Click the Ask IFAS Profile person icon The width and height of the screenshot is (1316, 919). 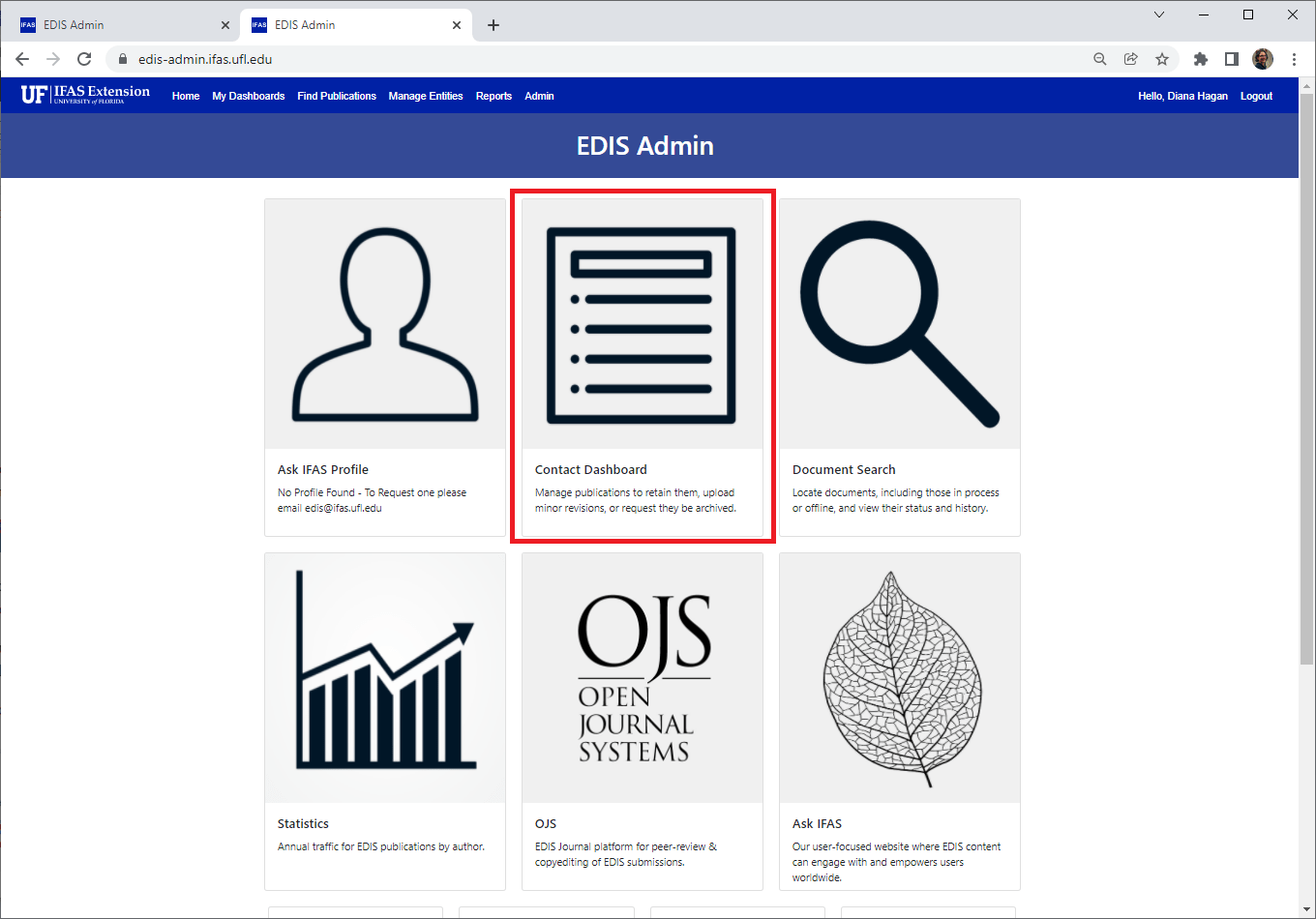click(385, 325)
